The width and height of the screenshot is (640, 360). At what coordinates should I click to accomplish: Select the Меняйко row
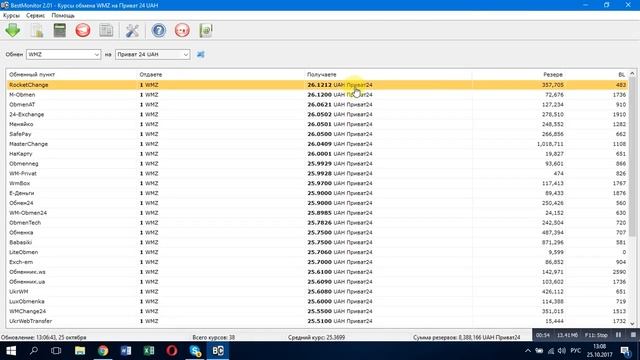[x=318, y=124]
